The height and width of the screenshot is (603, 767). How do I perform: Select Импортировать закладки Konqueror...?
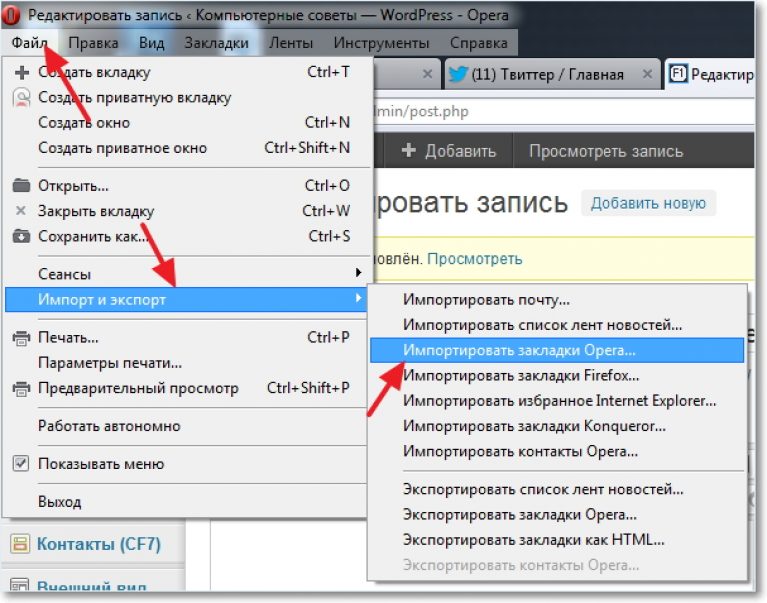point(557,426)
